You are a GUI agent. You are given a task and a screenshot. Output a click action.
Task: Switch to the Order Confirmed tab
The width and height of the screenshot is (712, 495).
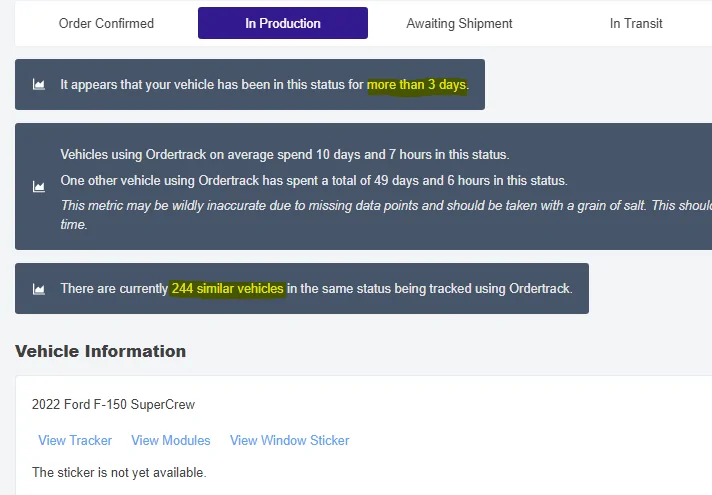tap(106, 23)
